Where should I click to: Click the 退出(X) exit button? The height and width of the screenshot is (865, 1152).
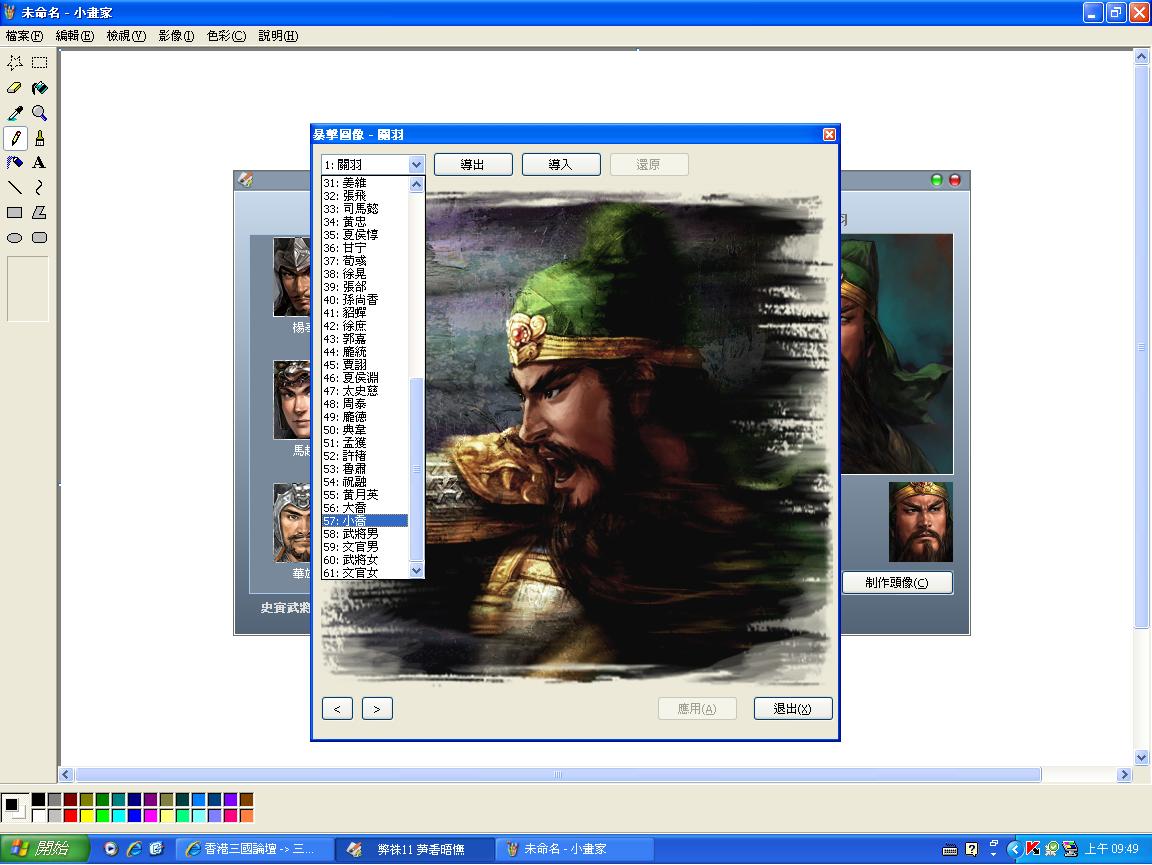[x=793, y=708]
